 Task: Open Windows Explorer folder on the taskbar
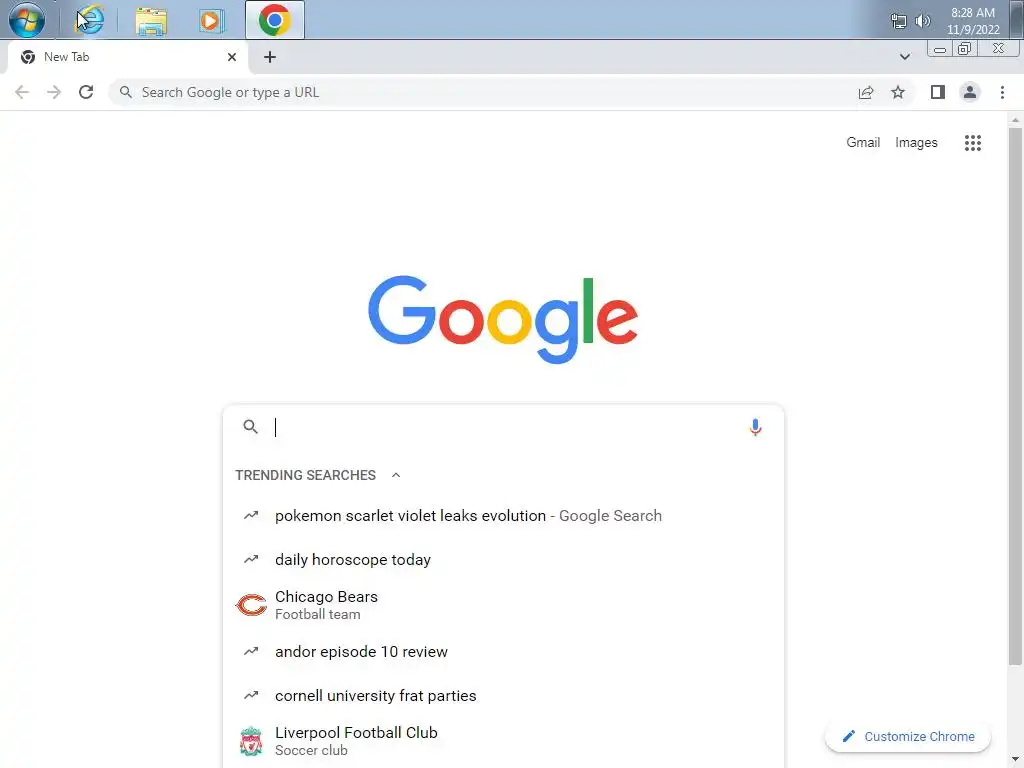(151, 21)
